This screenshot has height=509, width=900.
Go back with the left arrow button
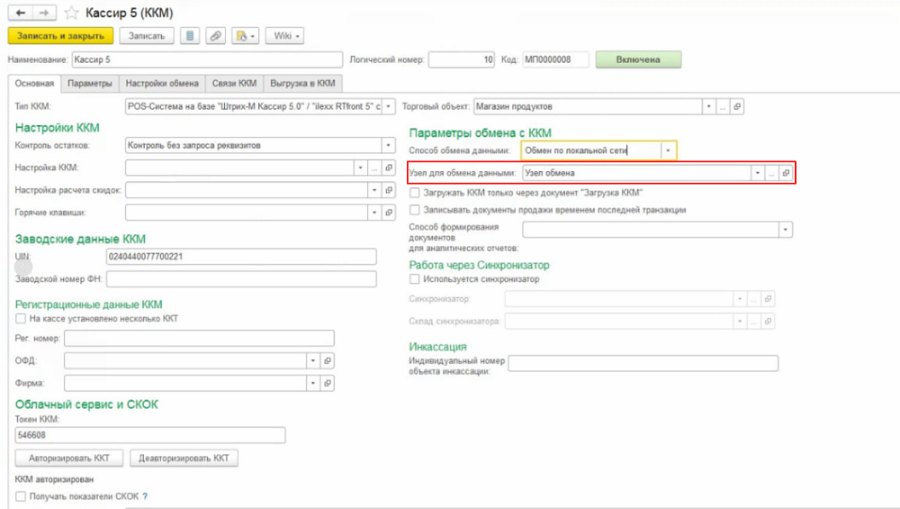(21, 13)
